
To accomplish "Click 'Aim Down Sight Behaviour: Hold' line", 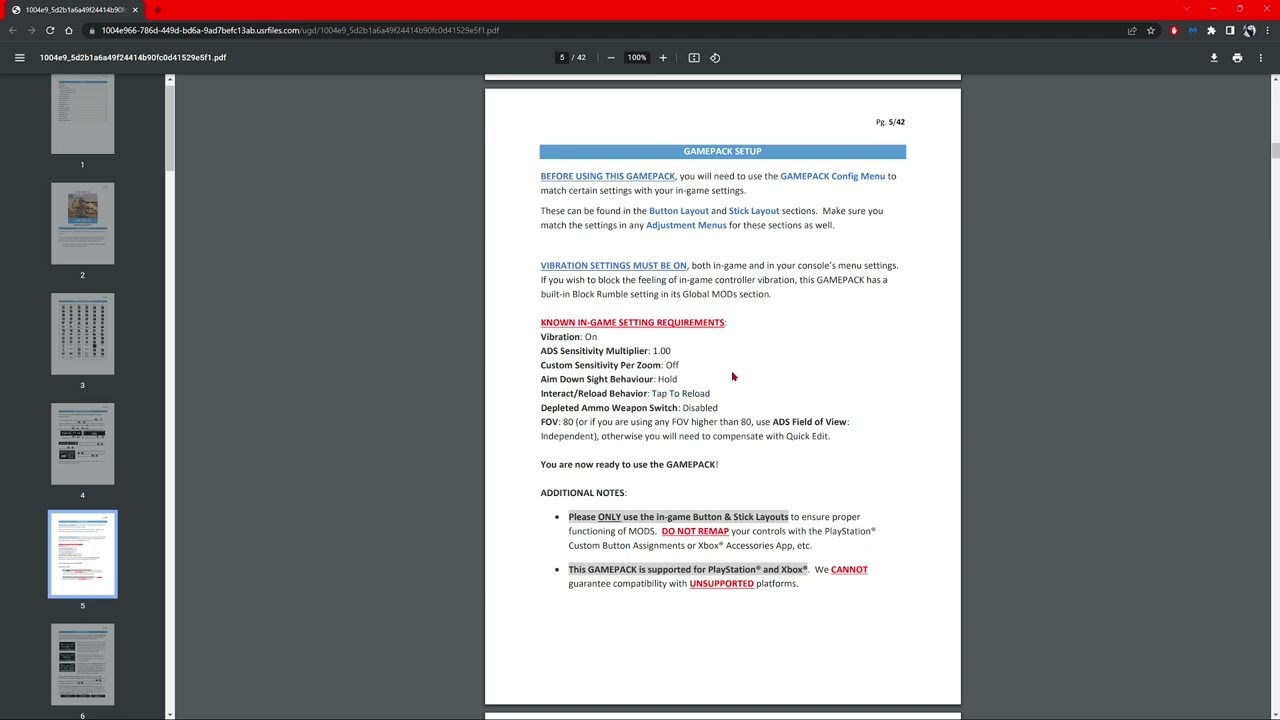I will (608, 379).
